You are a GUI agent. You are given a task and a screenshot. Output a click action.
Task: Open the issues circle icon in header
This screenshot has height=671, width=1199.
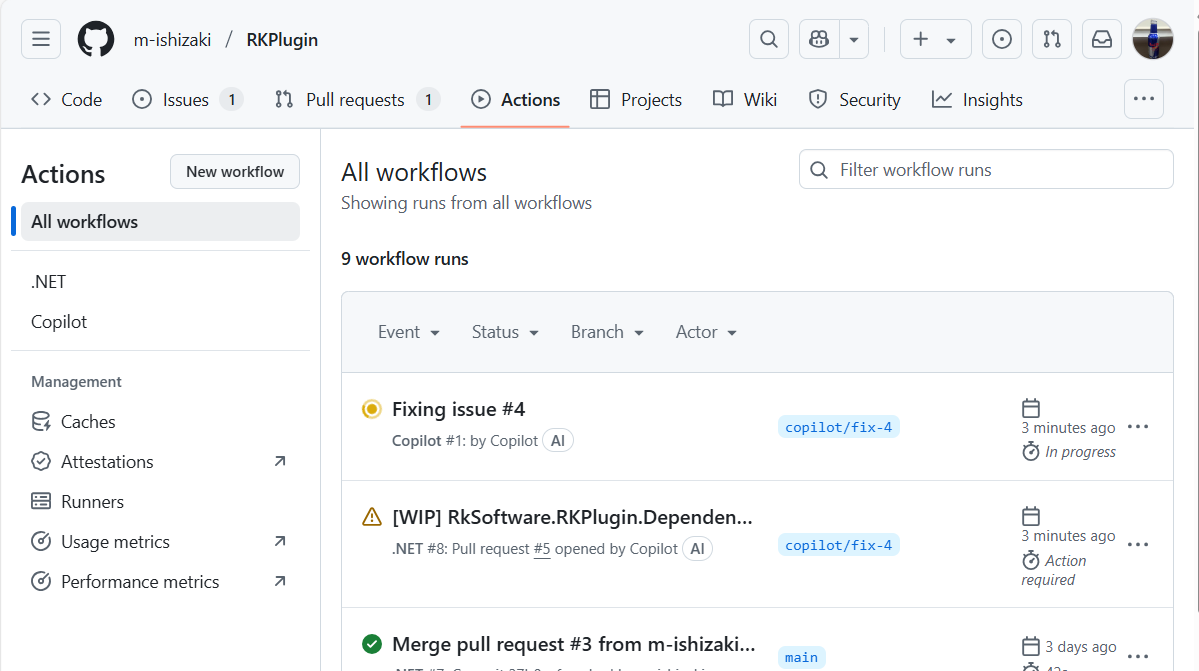coord(1001,39)
